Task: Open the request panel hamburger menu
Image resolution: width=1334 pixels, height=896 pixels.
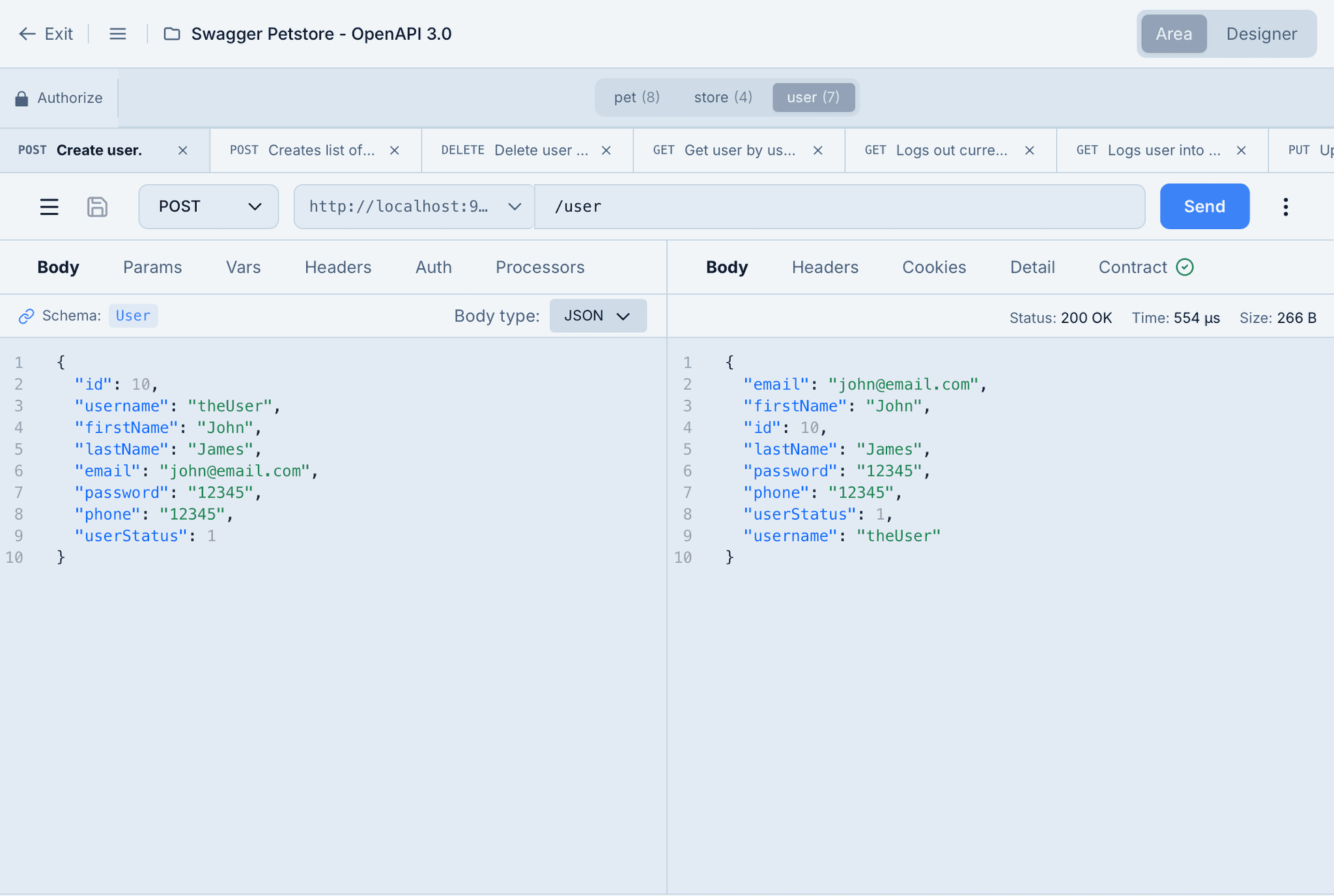Action: [50, 207]
